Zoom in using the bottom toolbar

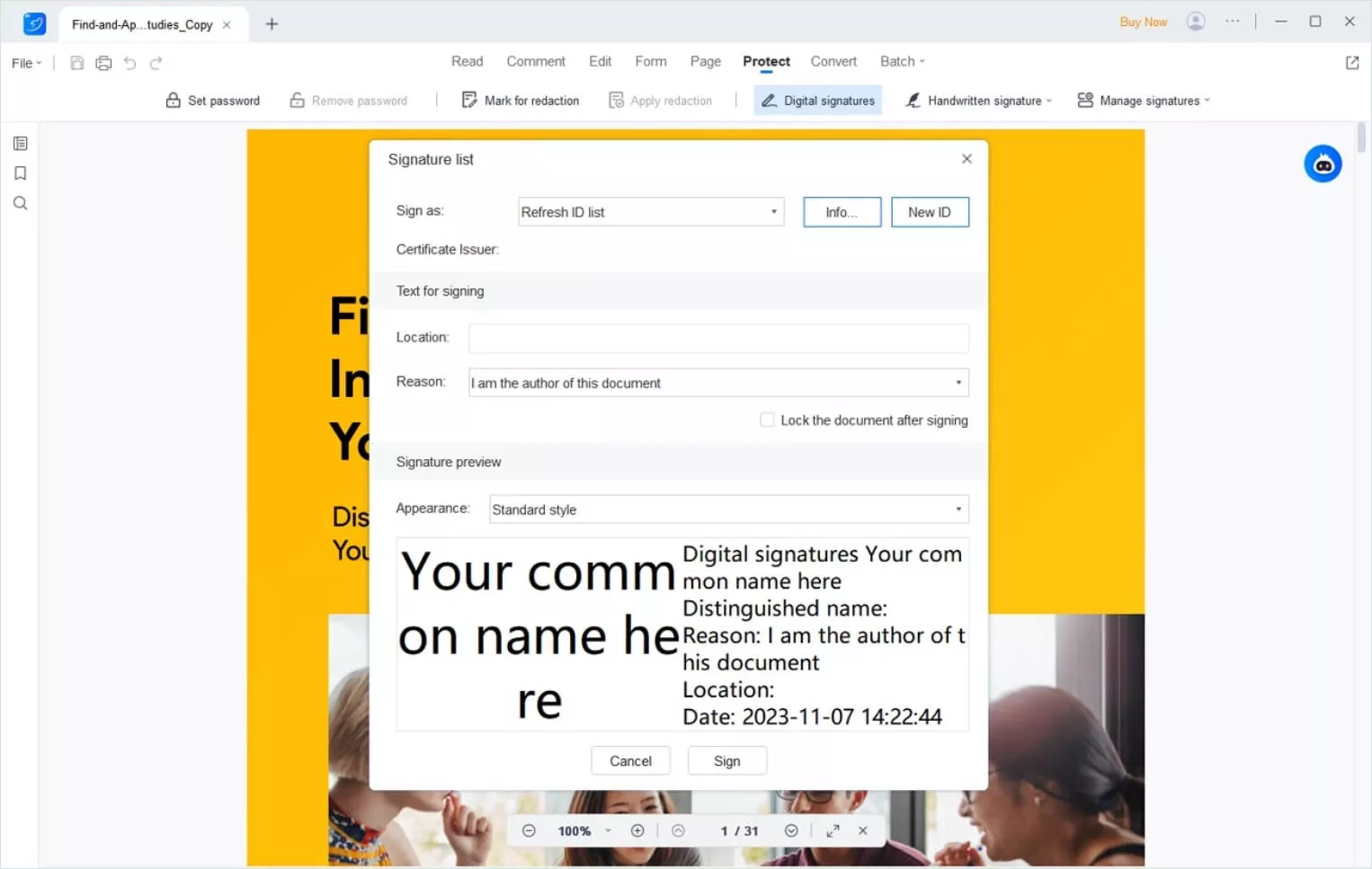(x=637, y=830)
